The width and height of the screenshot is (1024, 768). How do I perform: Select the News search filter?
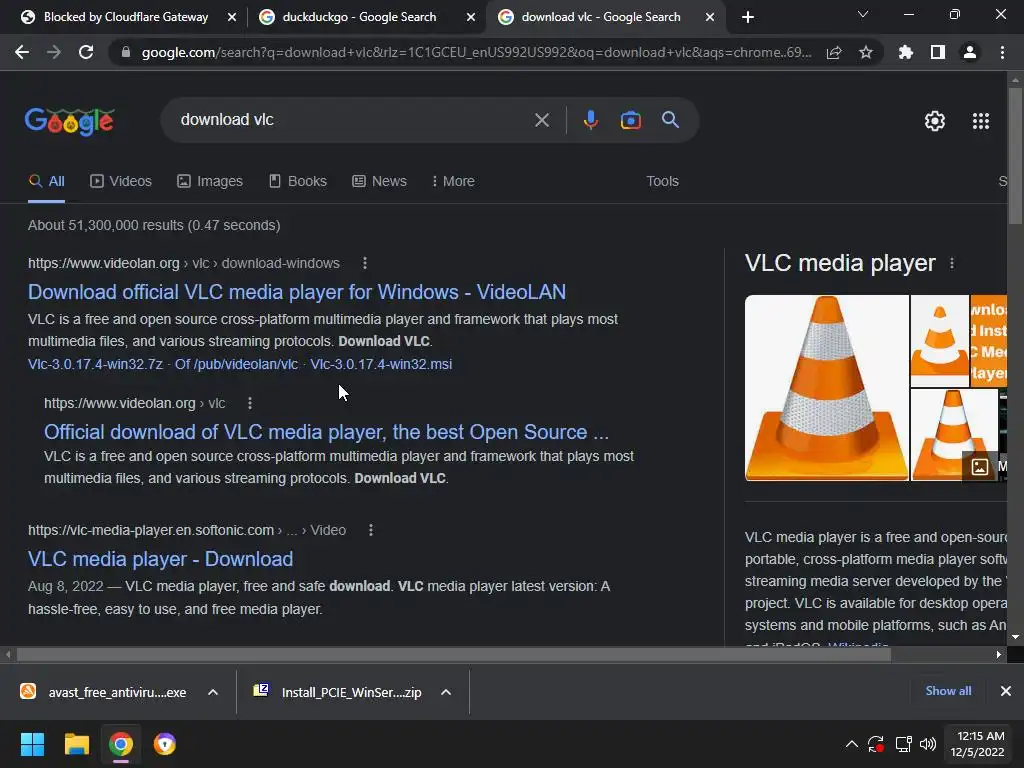click(x=379, y=182)
